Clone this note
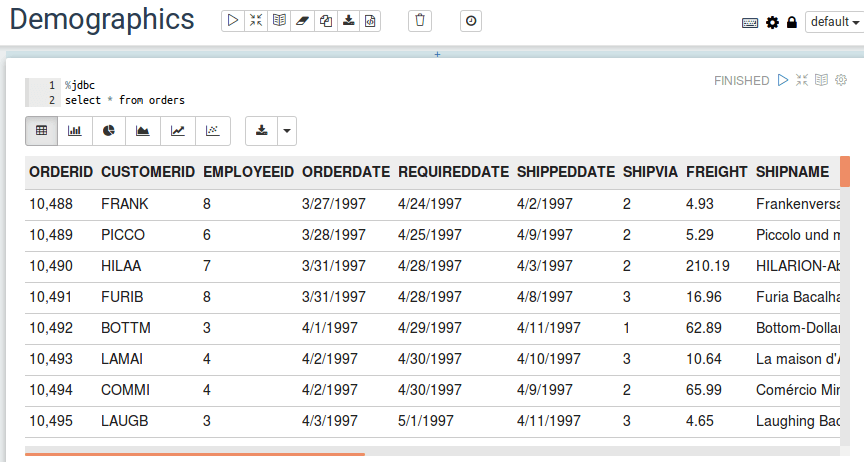This screenshot has width=865, height=462. click(325, 21)
